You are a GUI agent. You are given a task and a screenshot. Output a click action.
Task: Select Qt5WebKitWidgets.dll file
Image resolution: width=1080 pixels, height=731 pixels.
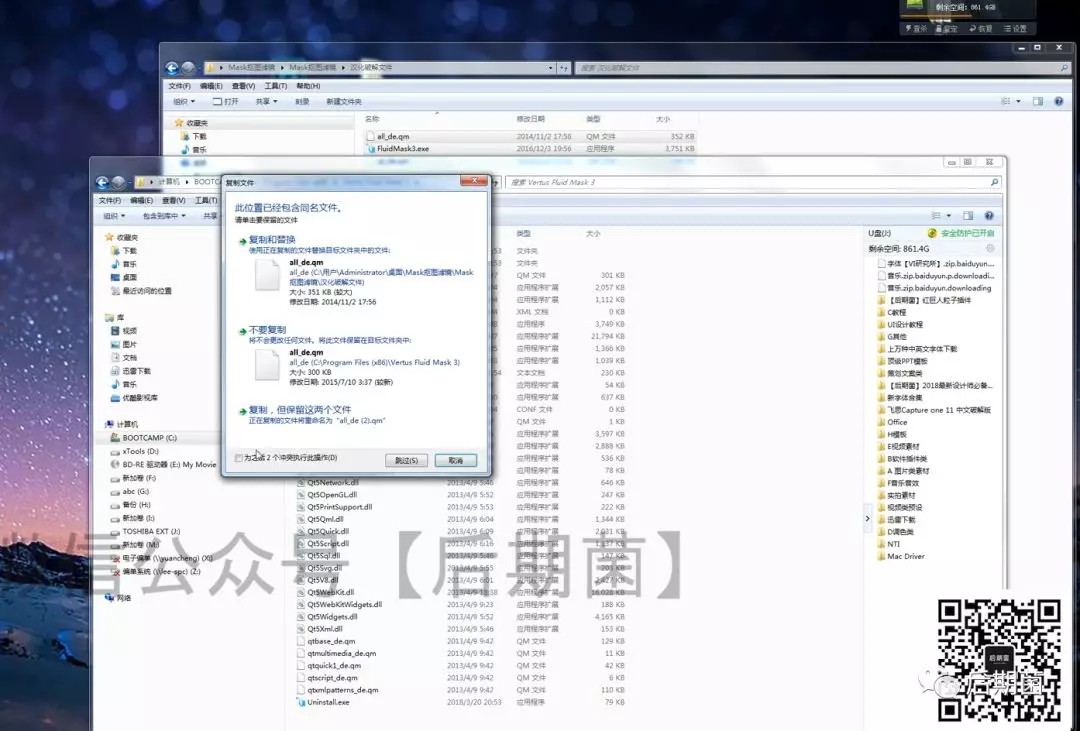344,604
